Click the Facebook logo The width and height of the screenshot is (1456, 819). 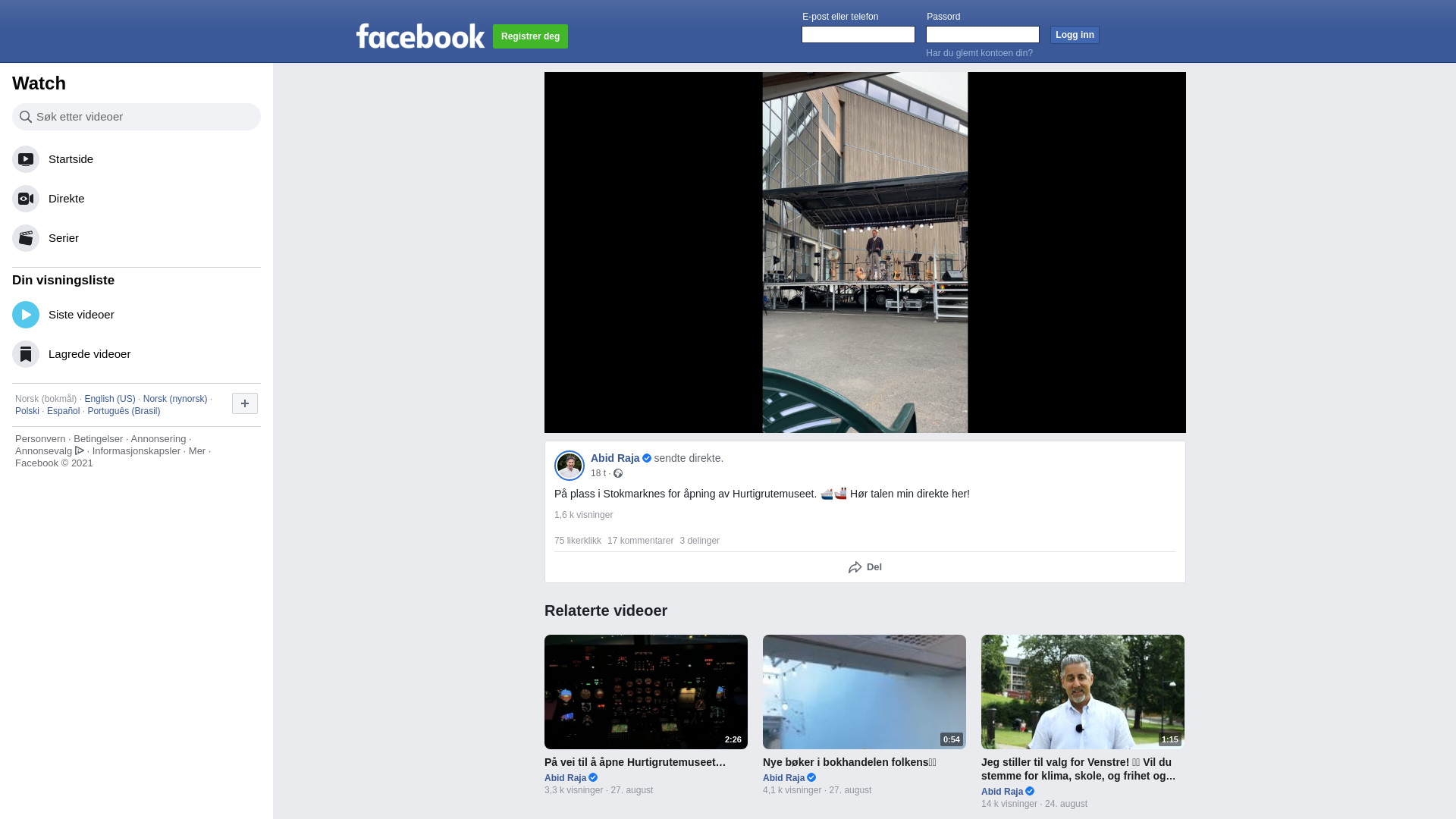[x=420, y=36]
